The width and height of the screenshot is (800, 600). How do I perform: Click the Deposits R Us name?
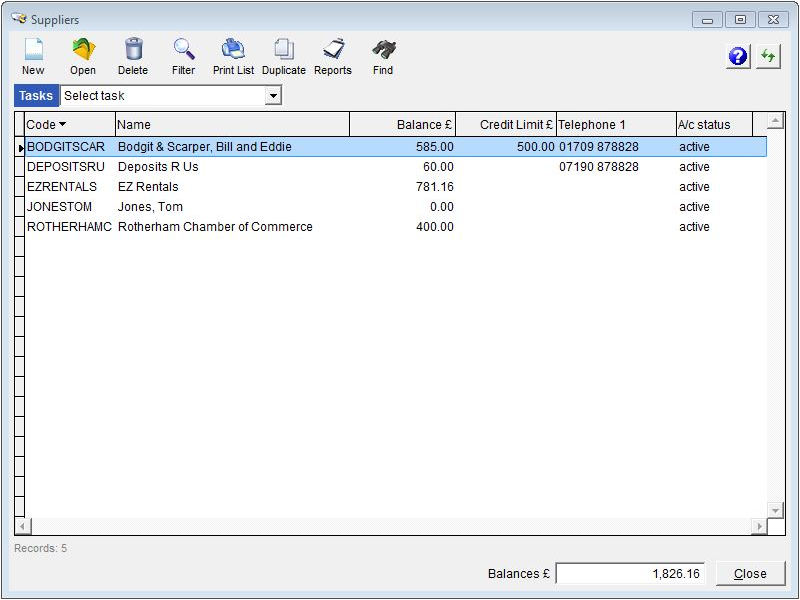point(158,167)
